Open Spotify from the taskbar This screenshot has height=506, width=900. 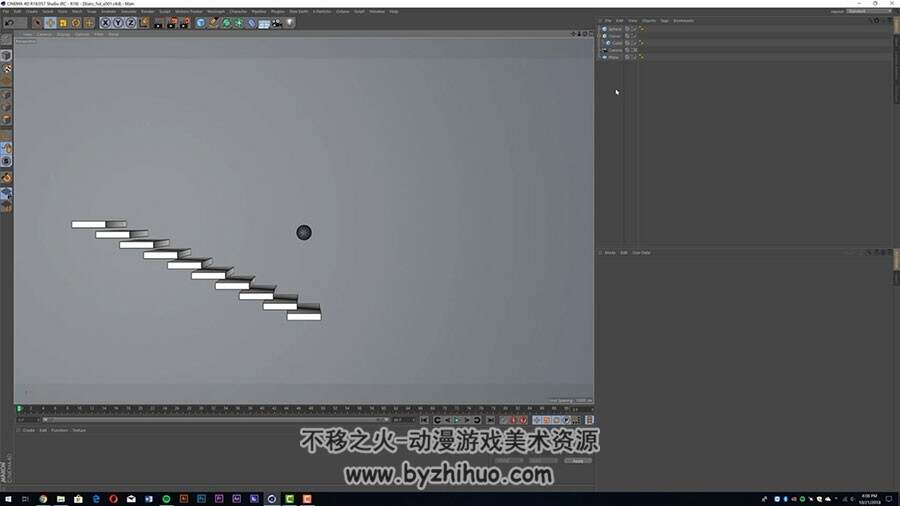pos(166,499)
